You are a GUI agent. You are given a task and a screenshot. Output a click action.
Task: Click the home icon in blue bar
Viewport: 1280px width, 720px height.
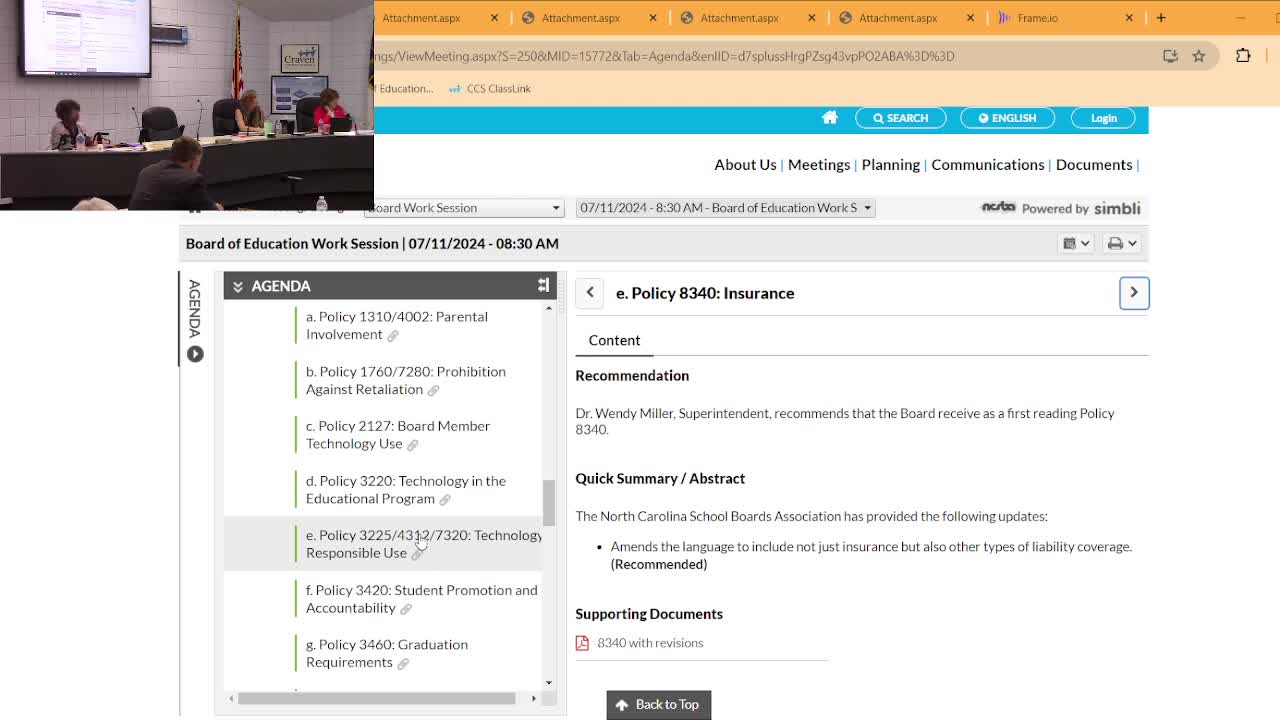829,118
